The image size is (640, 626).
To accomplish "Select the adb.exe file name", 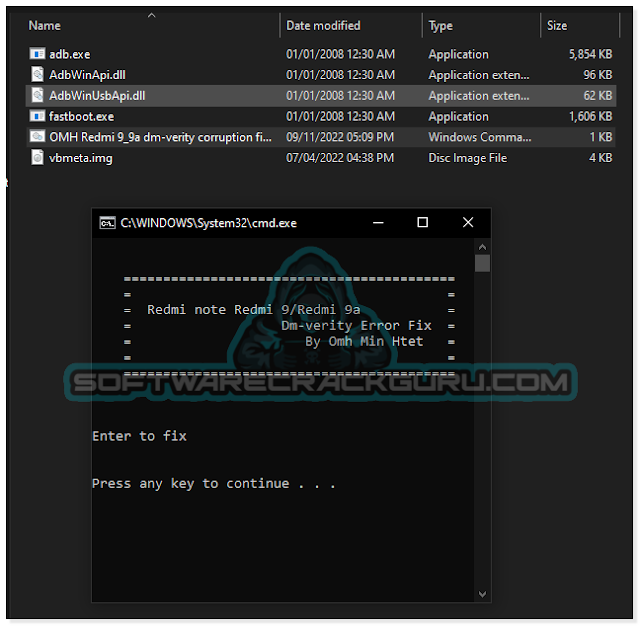I will point(70,54).
